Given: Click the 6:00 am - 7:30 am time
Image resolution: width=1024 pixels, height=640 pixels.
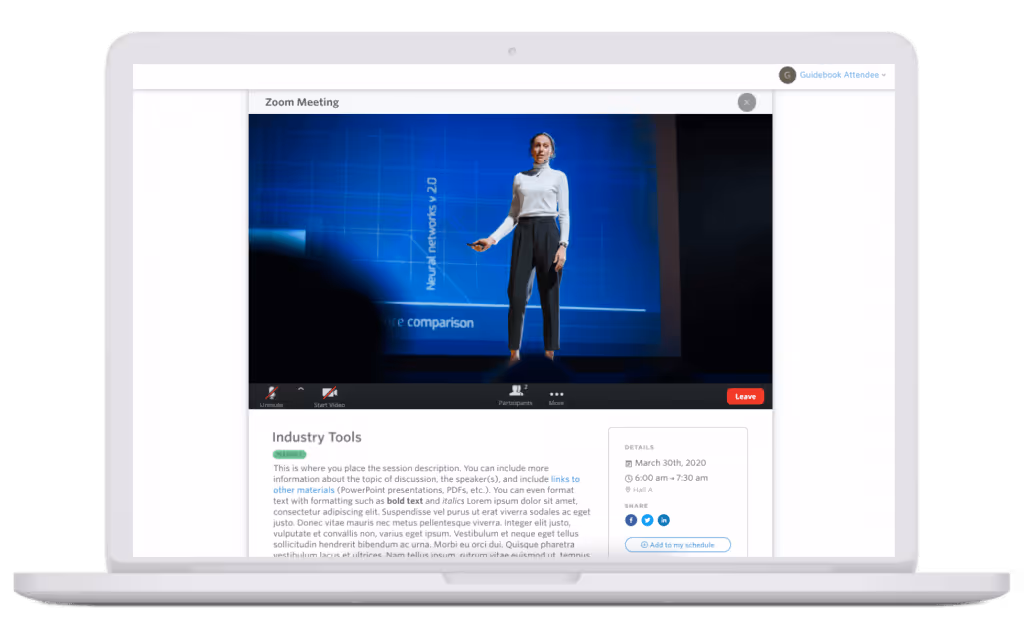Looking at the screenshot, I should [671, 477].
